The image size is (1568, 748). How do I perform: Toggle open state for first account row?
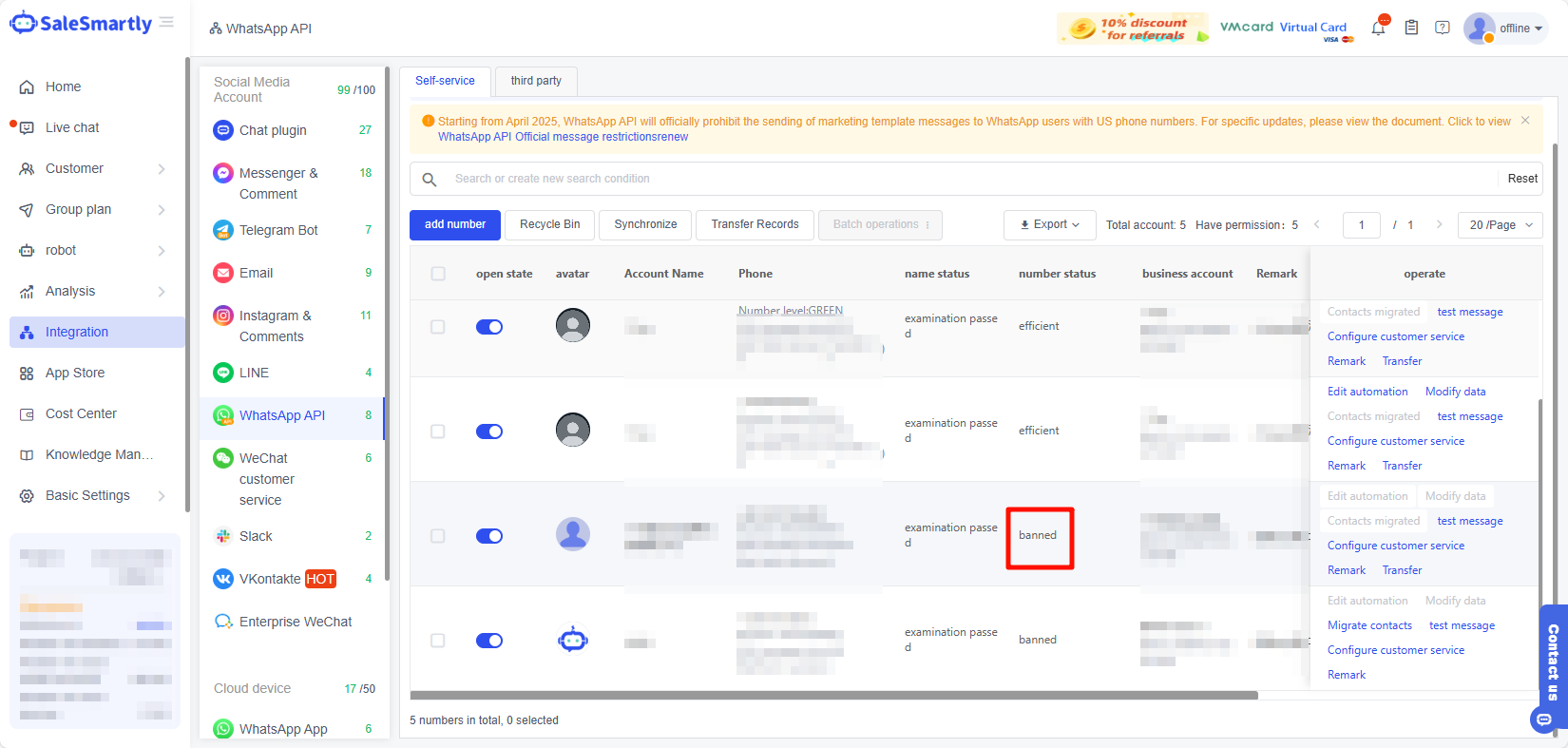pyautogui.click(x=489, y=327)
